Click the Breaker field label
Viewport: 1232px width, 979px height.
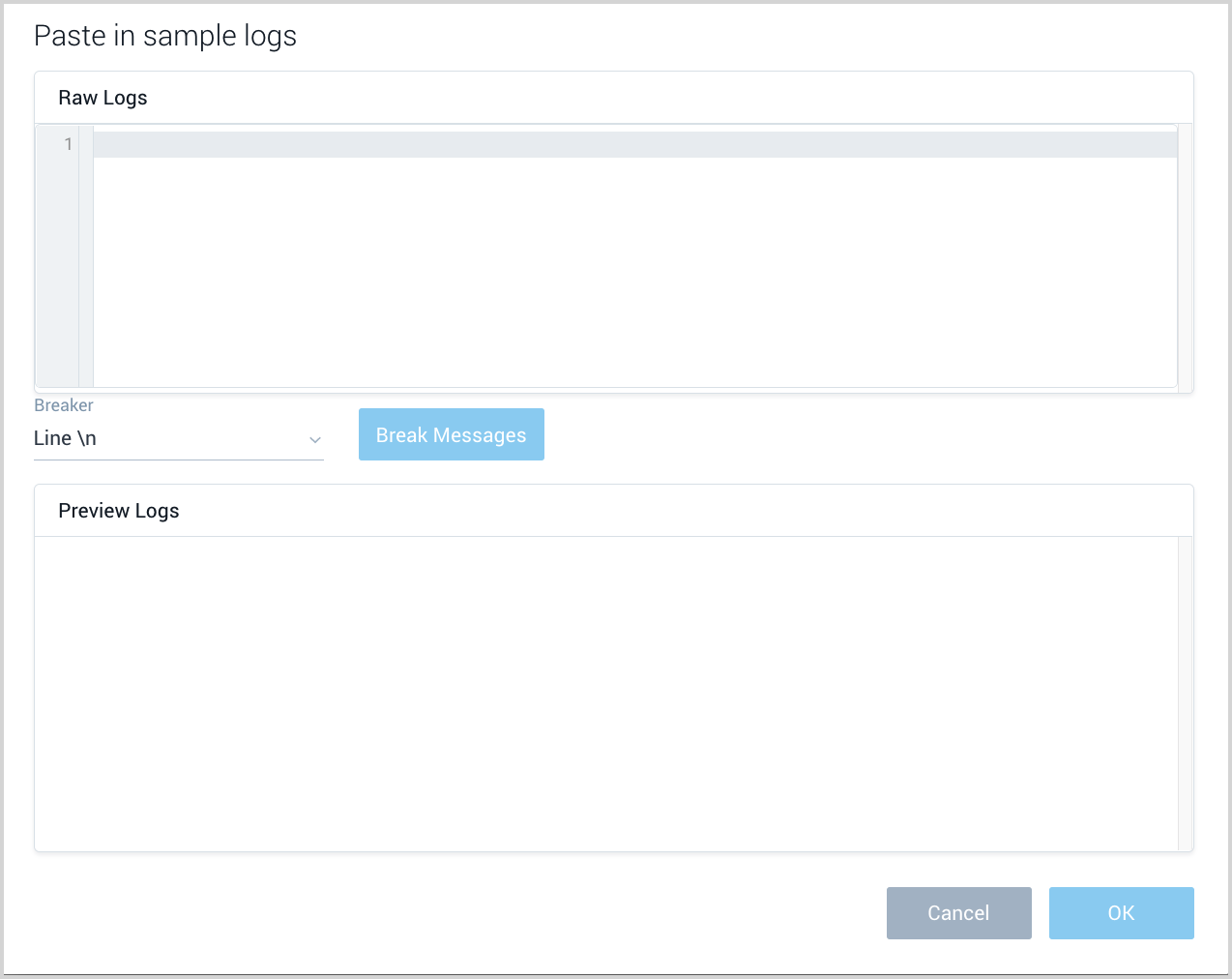63,404
